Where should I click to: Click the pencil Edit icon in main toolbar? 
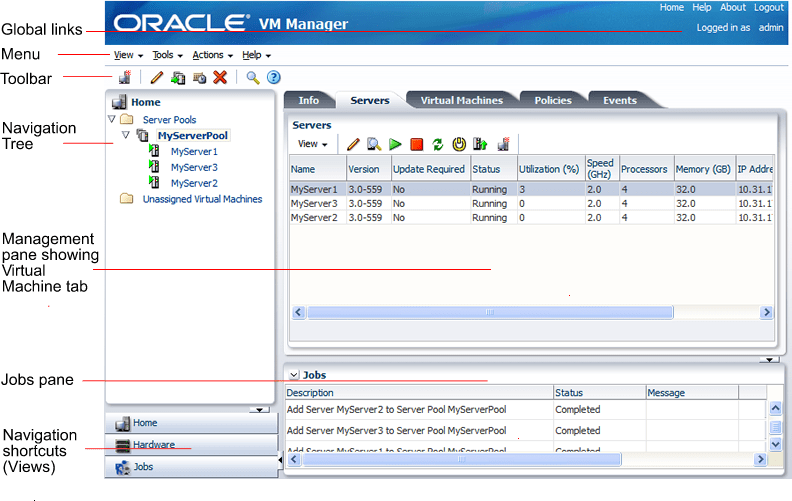[x=157, y=77]
